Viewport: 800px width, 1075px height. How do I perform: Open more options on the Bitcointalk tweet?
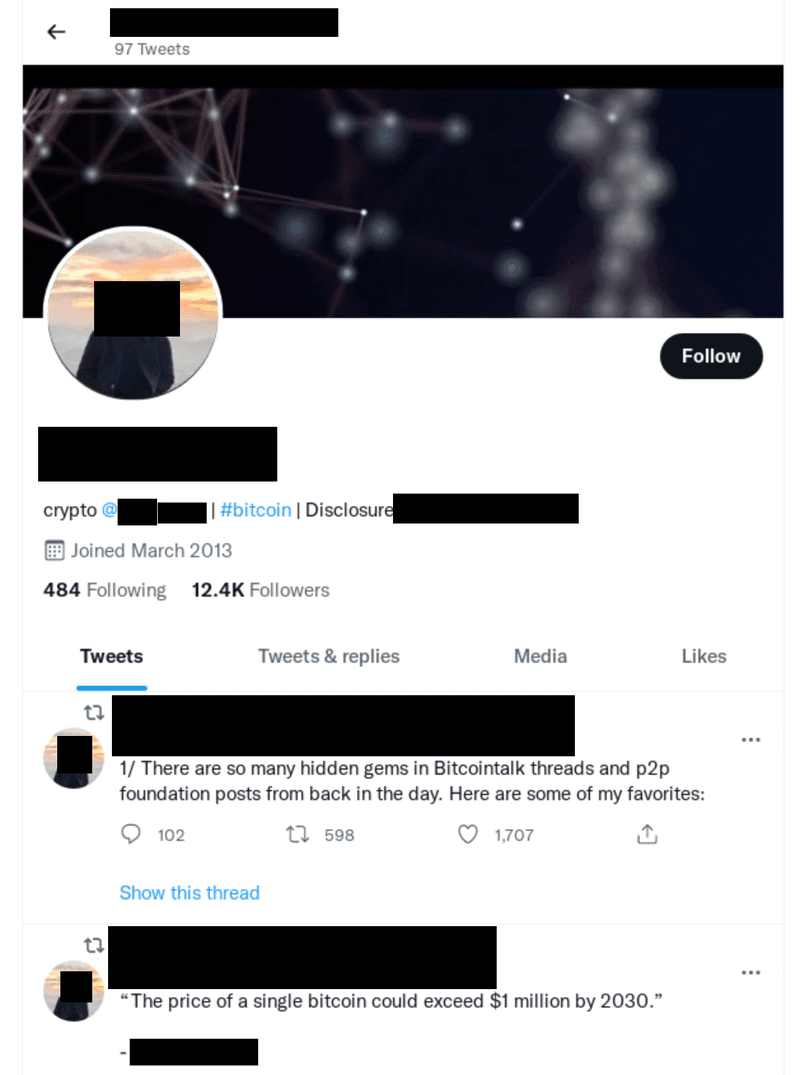pyautogui.click(x=751, y=740)
